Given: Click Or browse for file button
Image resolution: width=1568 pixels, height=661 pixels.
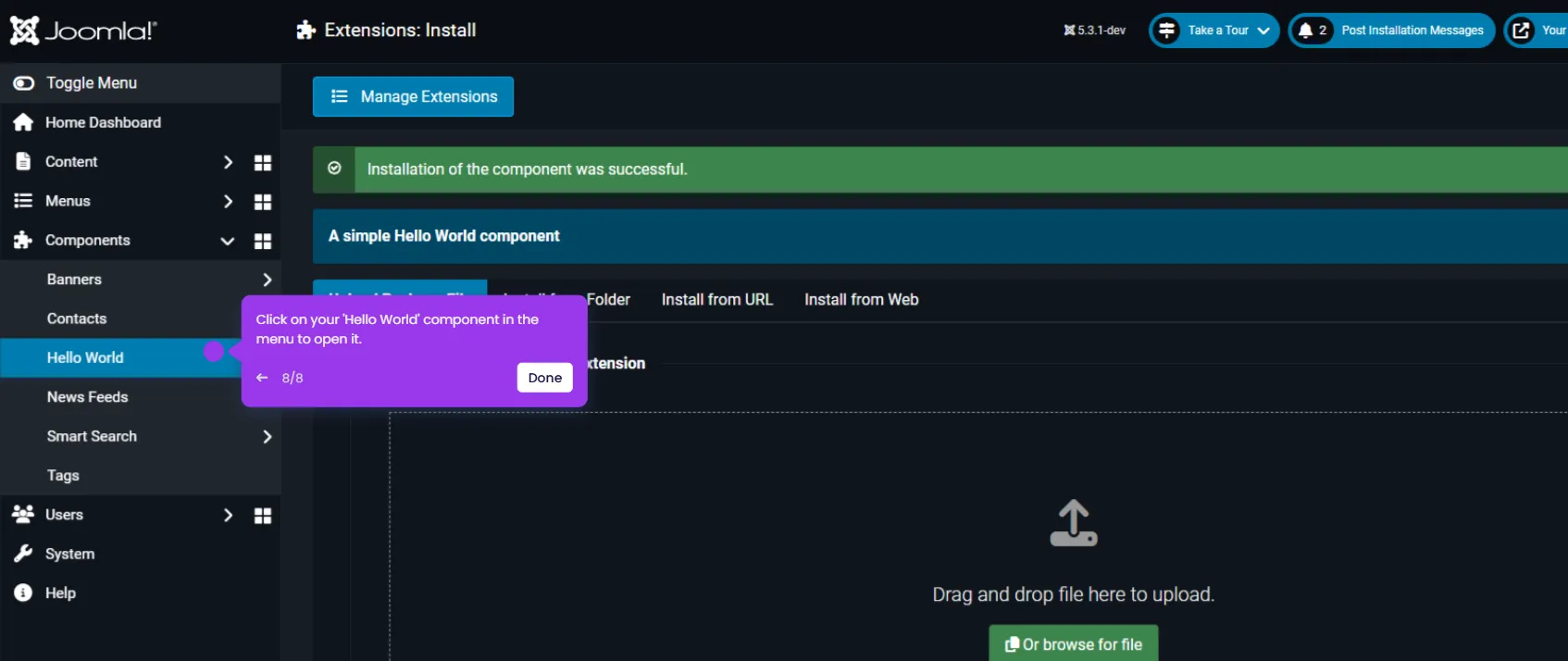Looking at the screenshot, I should (x=1074, y=644).
